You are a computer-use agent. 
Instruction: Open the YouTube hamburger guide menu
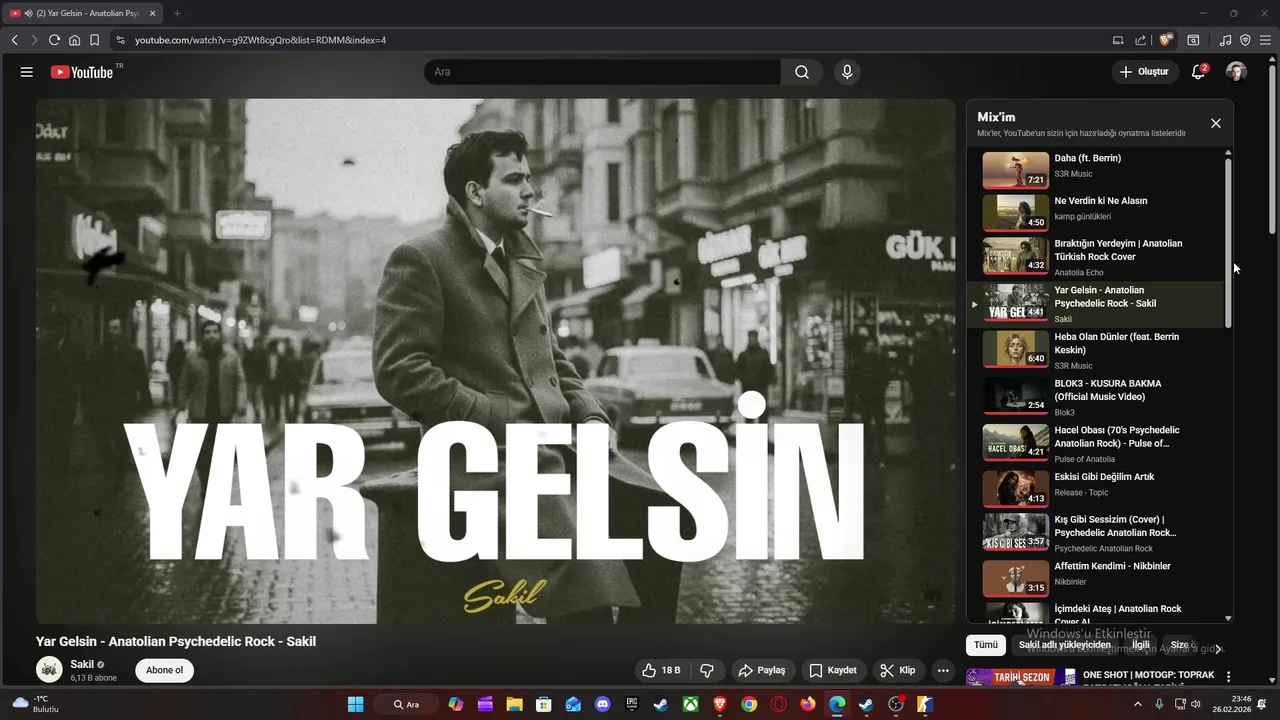[27, 72]
